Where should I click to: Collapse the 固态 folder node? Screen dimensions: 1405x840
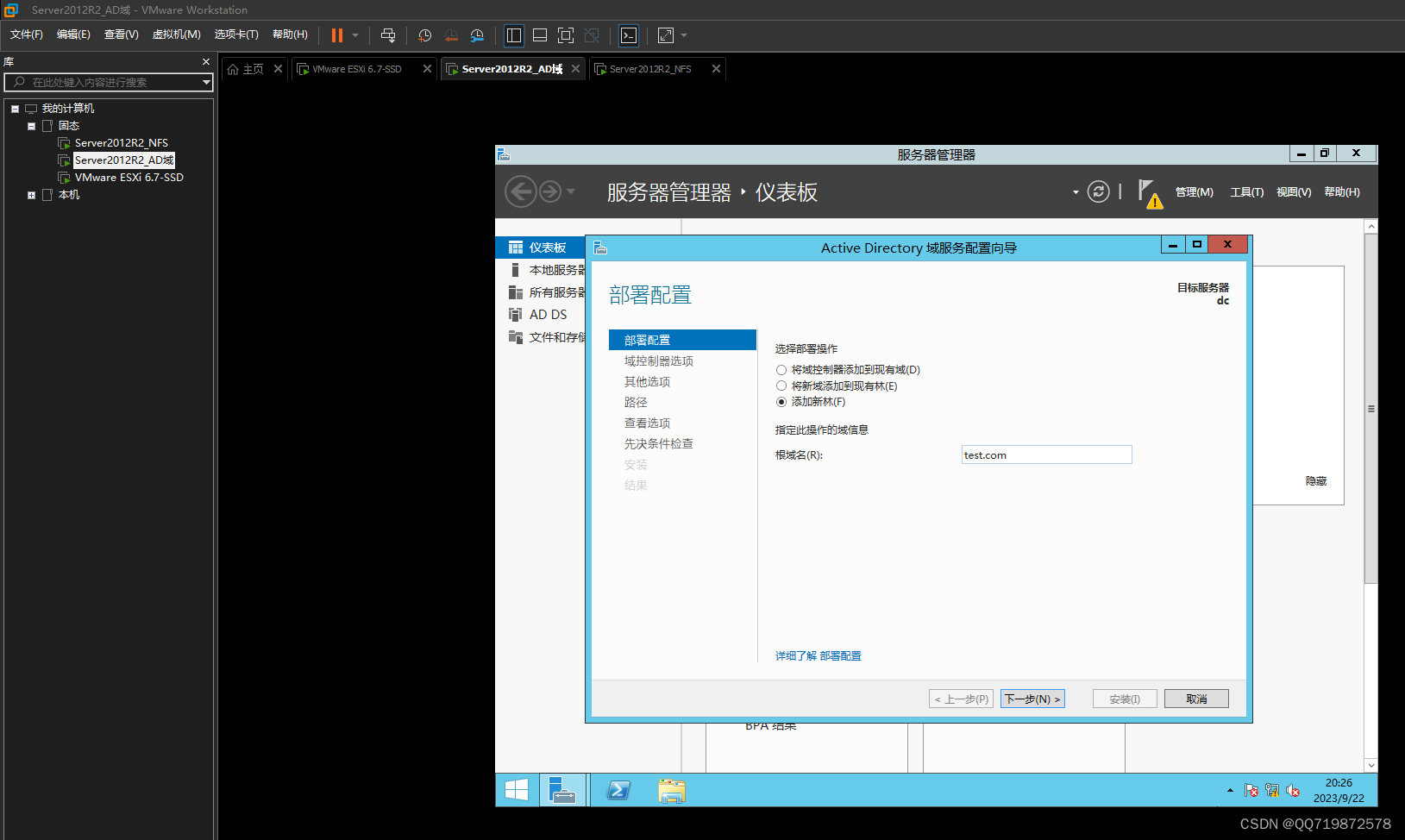coord(31,126)
